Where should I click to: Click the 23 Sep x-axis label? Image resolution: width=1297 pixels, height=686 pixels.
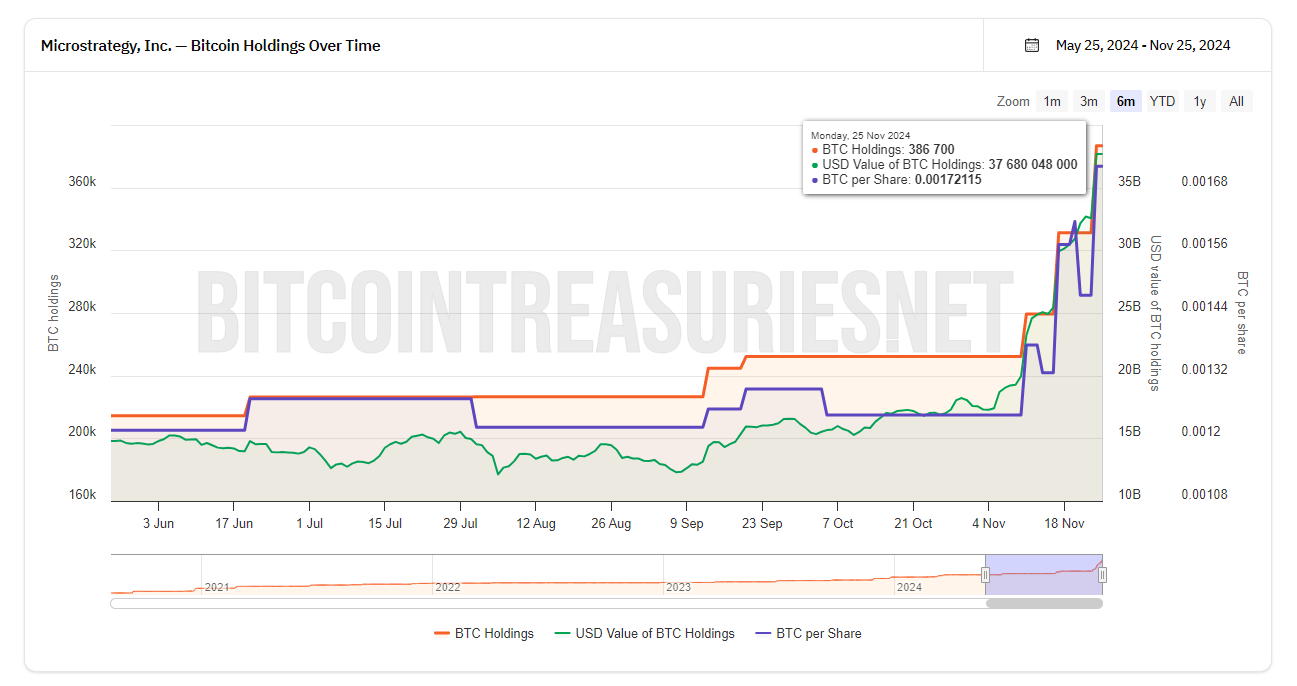click(x=762, y=523)
